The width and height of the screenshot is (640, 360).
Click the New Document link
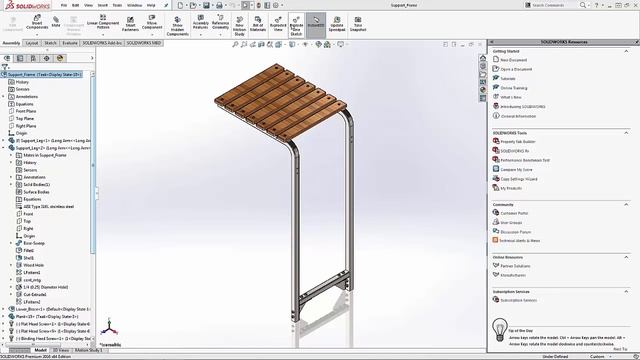tap(513, 60)
